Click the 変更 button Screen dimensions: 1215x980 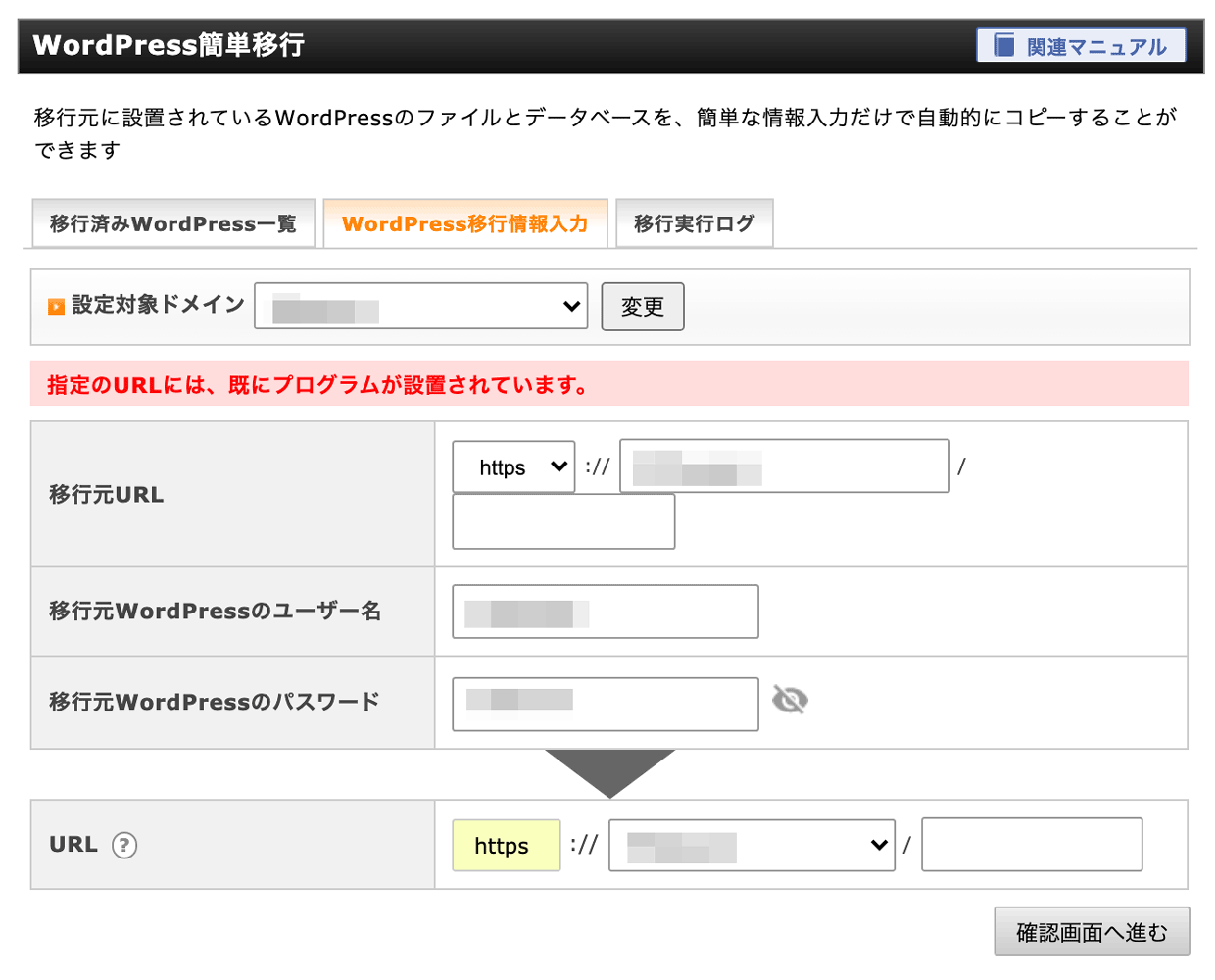point(643,307)
